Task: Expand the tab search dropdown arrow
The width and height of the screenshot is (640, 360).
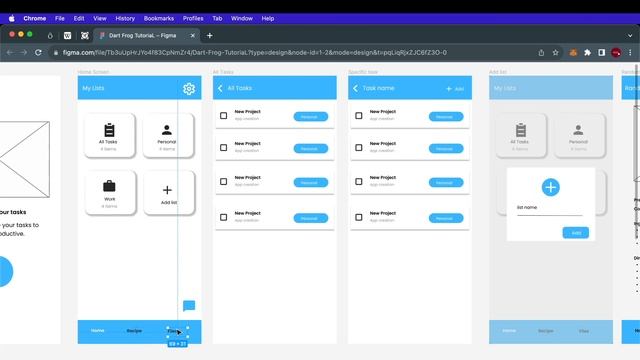Action: tap(630, 36)
